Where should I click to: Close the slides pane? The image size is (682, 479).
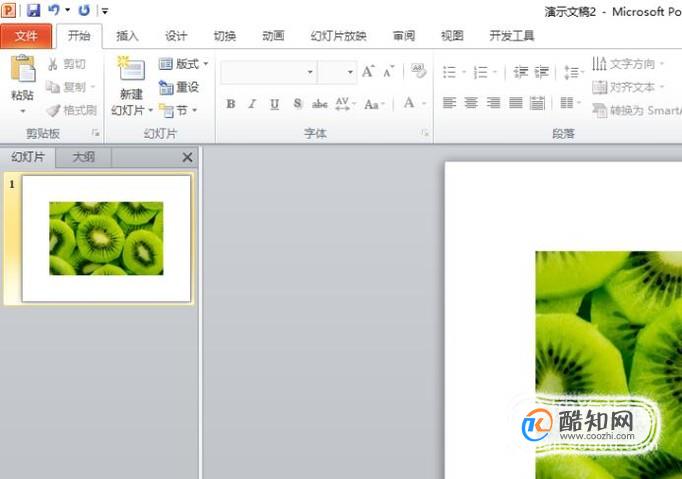[x=187, y=157]
